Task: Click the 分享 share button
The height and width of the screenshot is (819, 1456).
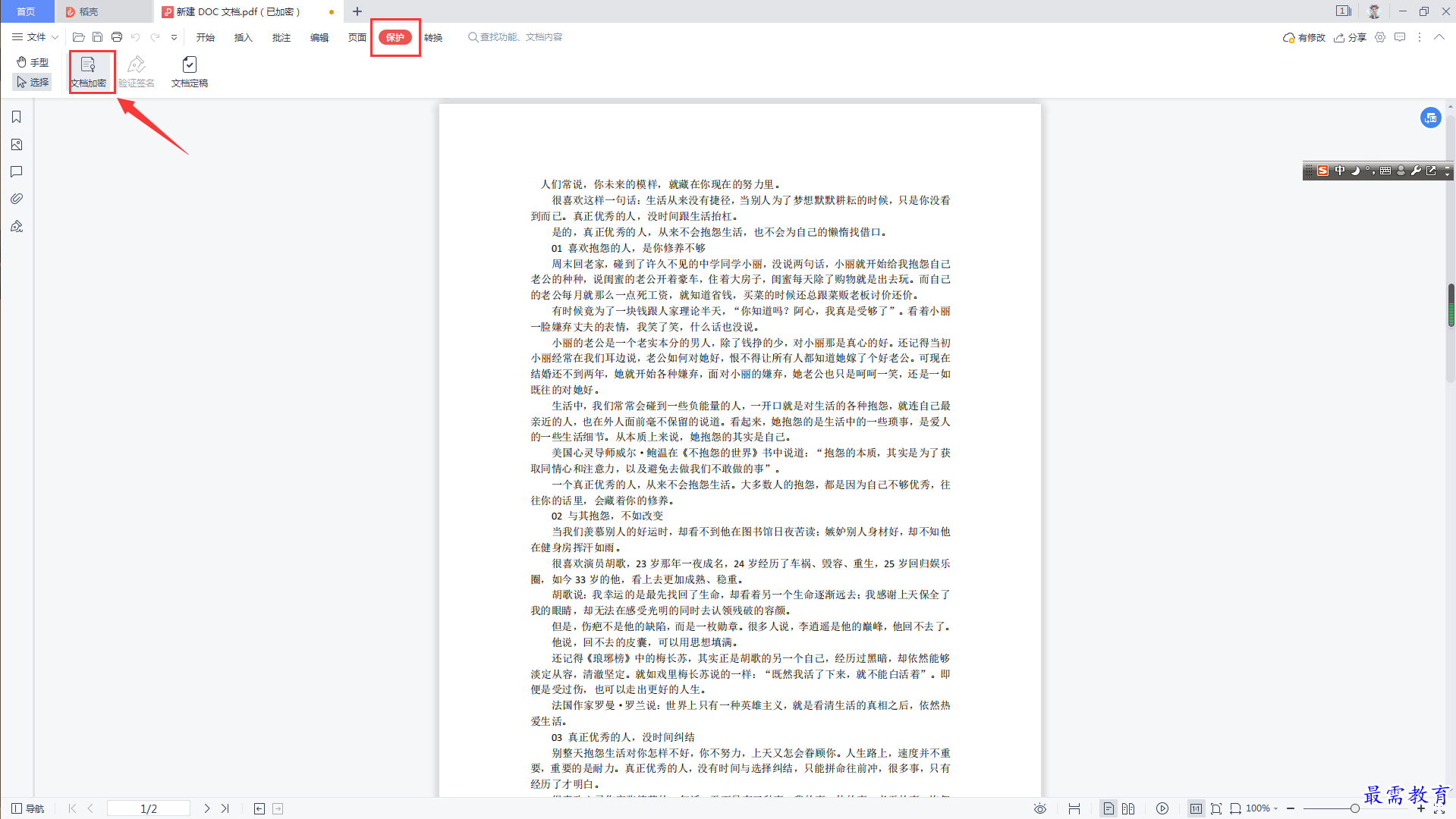Action: click(1350, 37)
